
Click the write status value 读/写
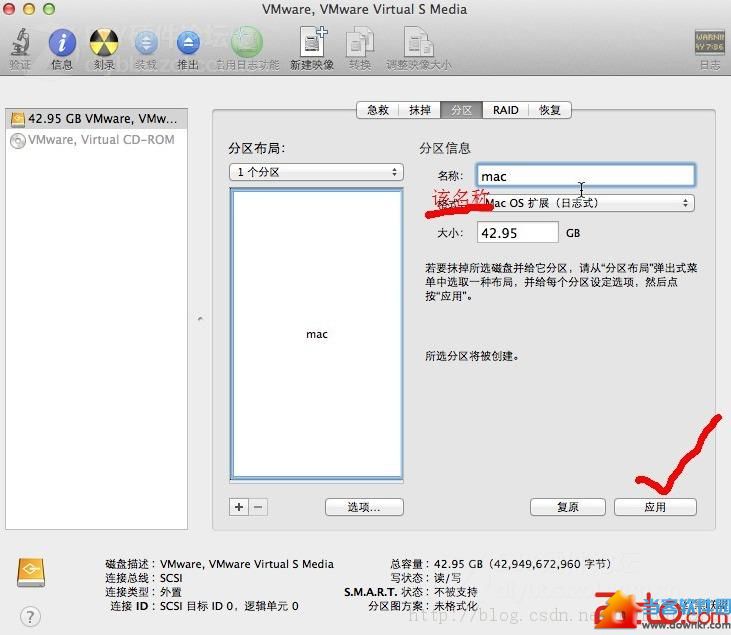447,578
